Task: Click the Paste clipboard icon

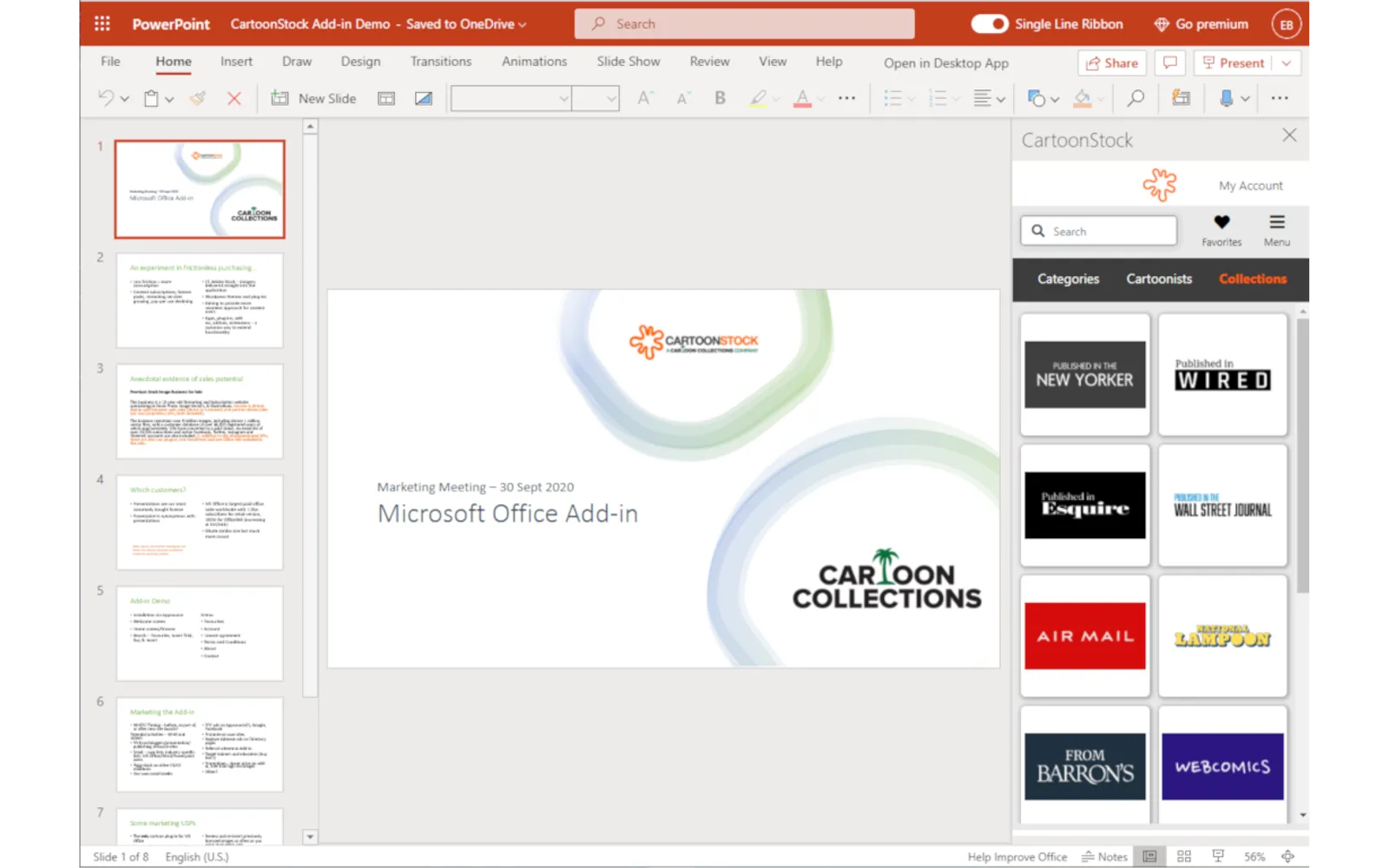Action: pyautogui.click(x=151, y=98)
